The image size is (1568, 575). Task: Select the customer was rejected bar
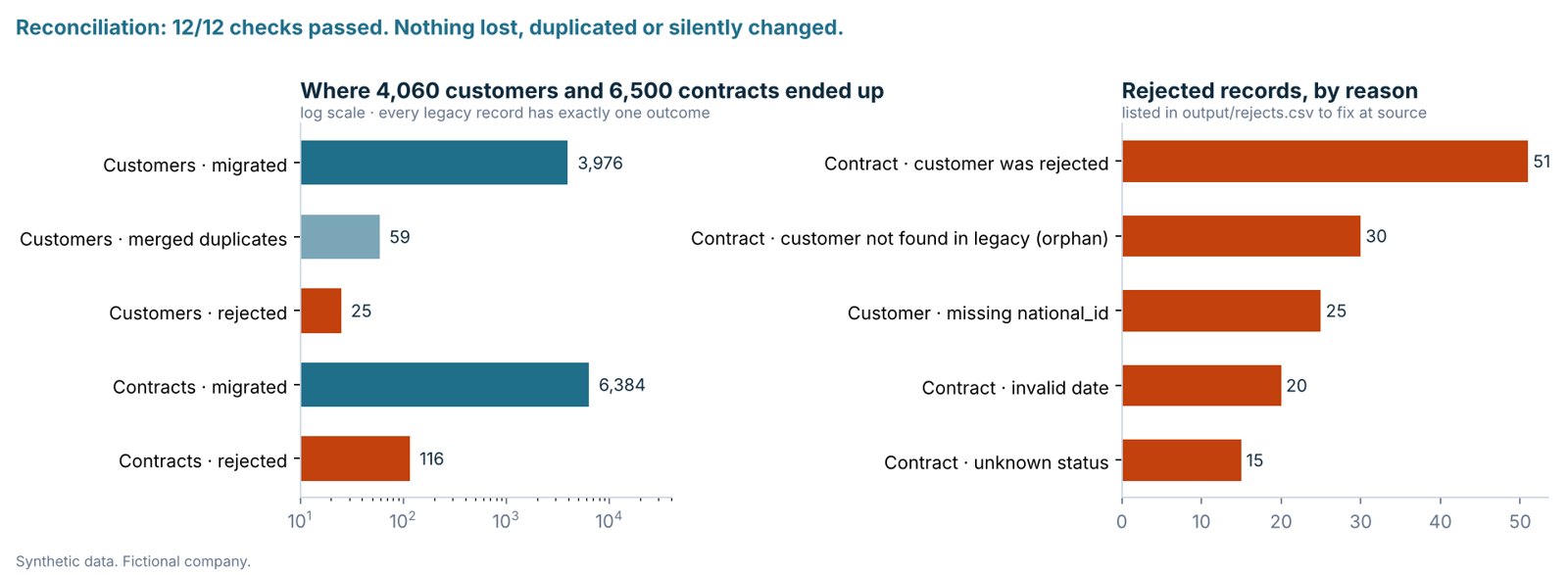(x=1325, y=162)
